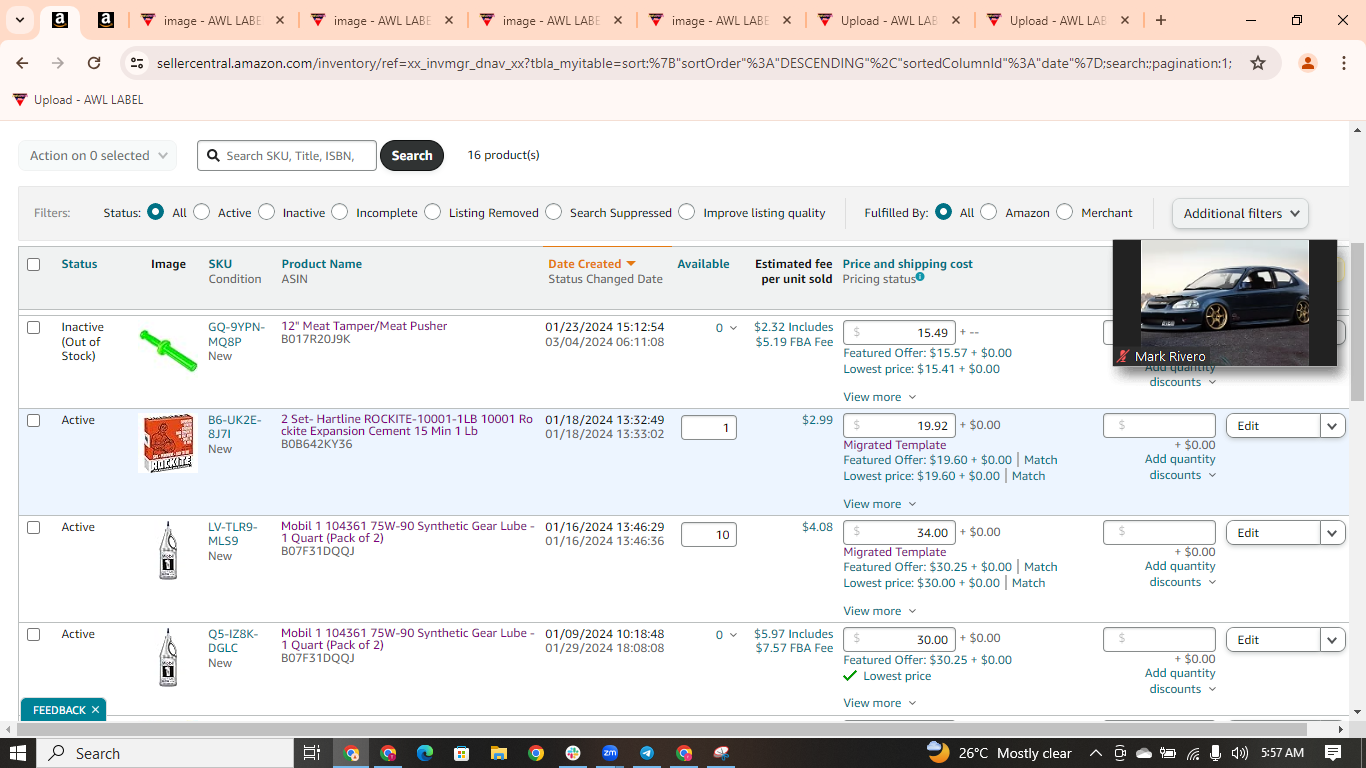Switch to the second Amazon browser tab

[106, 20]
